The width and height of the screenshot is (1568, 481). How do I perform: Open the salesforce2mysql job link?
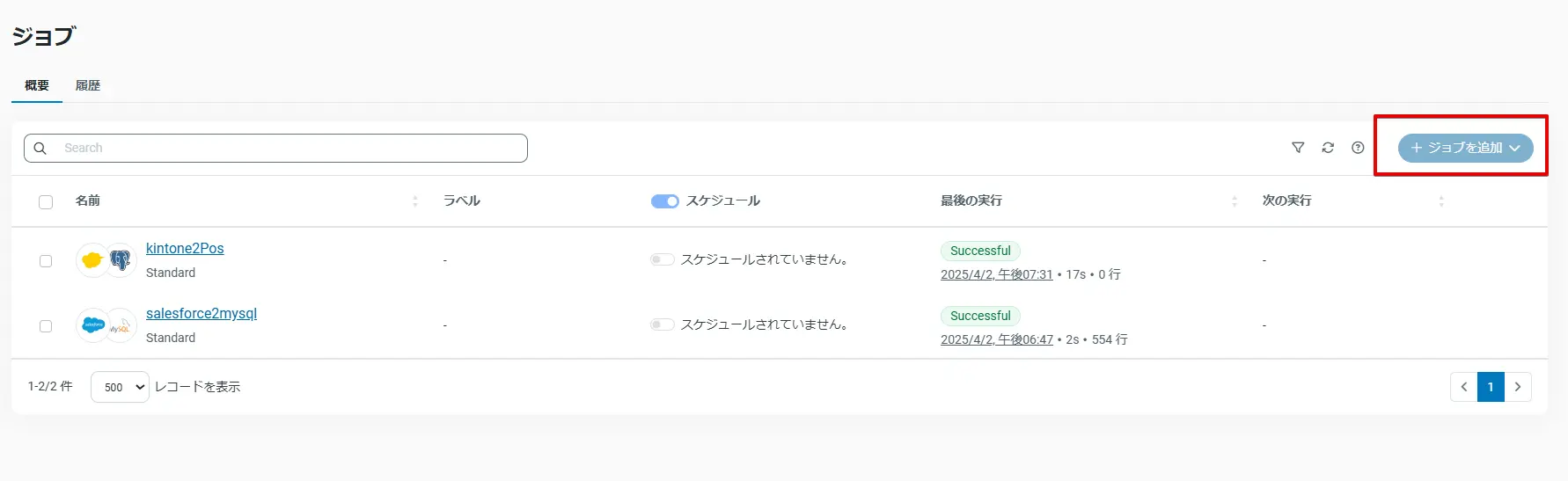tap(201, 314)
